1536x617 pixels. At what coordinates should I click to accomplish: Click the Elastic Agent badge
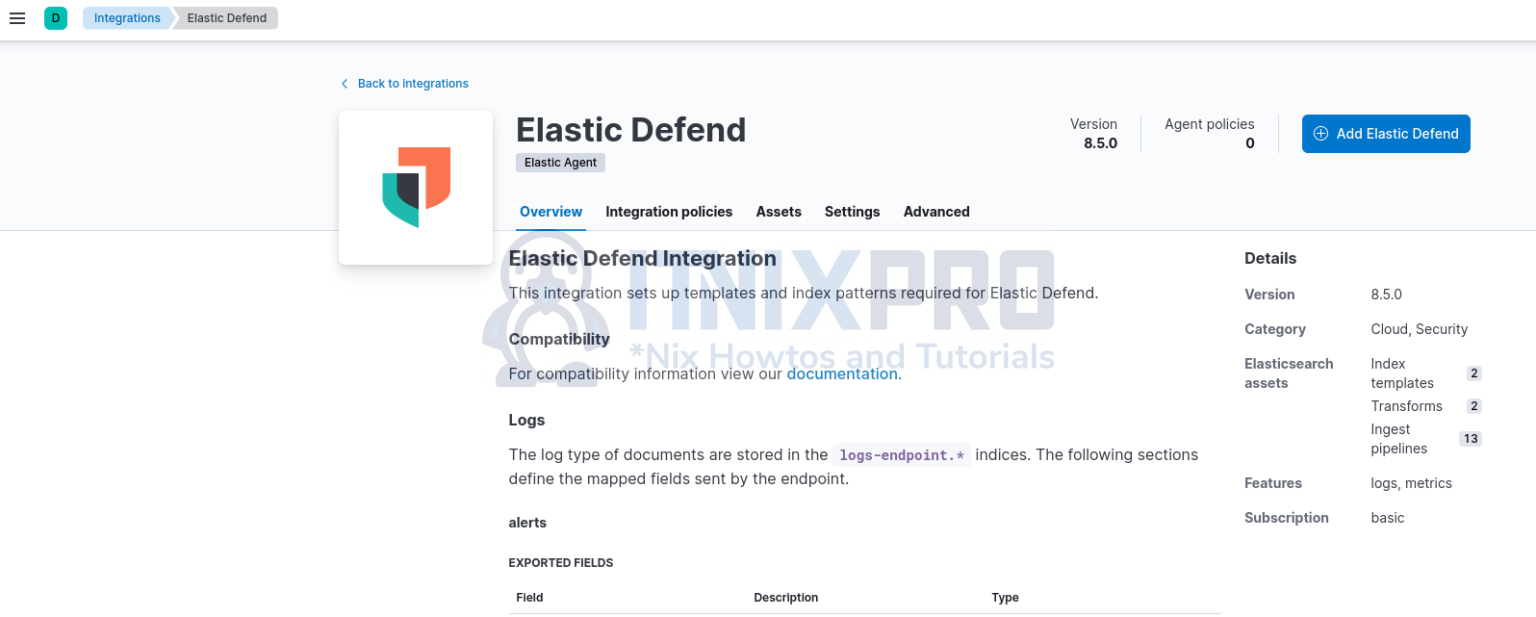click(x=560, y=162)
